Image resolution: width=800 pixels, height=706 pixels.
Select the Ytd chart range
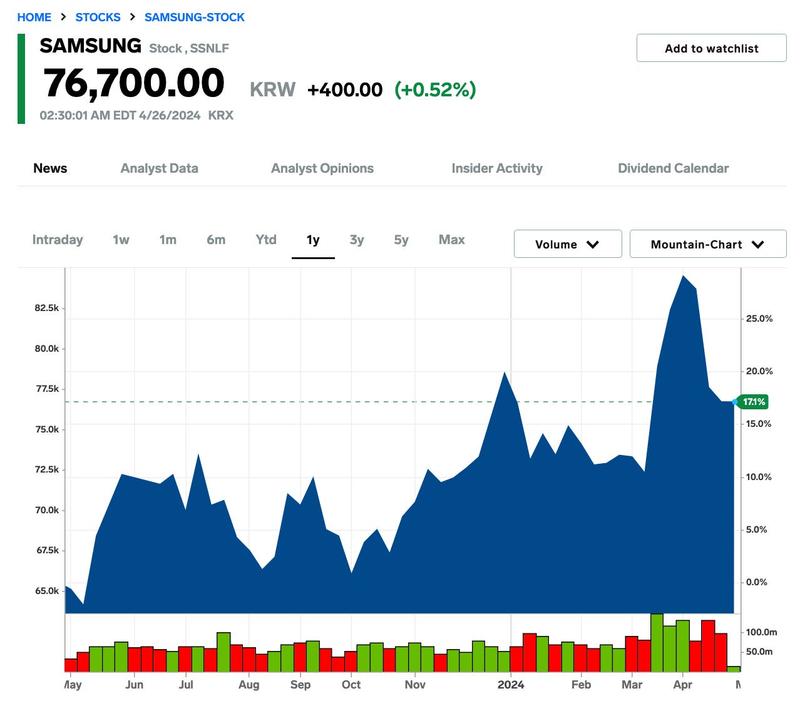(266, 240)
